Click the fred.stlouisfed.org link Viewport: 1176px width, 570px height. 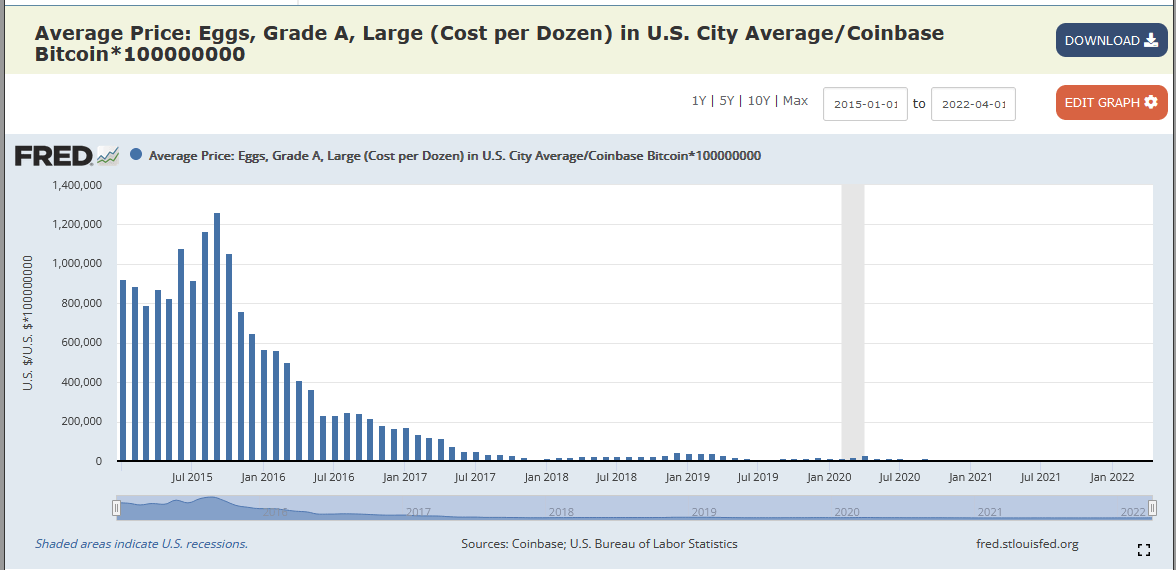point(1027,544)
